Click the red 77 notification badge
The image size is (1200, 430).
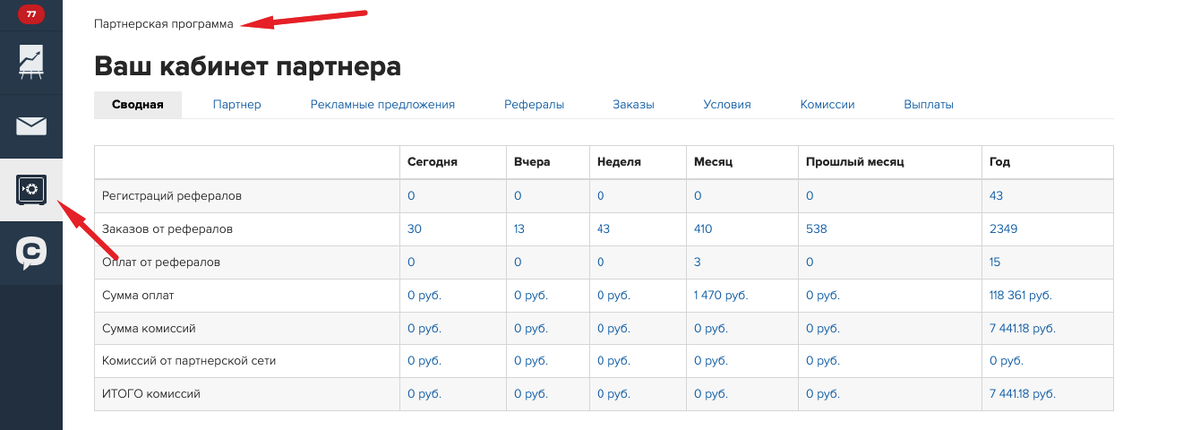point(31,15)
